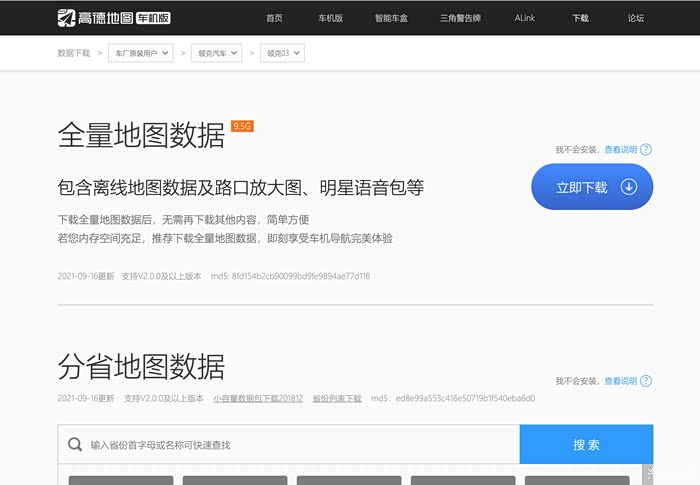
Task: Click the magnifier icon in search box
Action: pos(75,444)
